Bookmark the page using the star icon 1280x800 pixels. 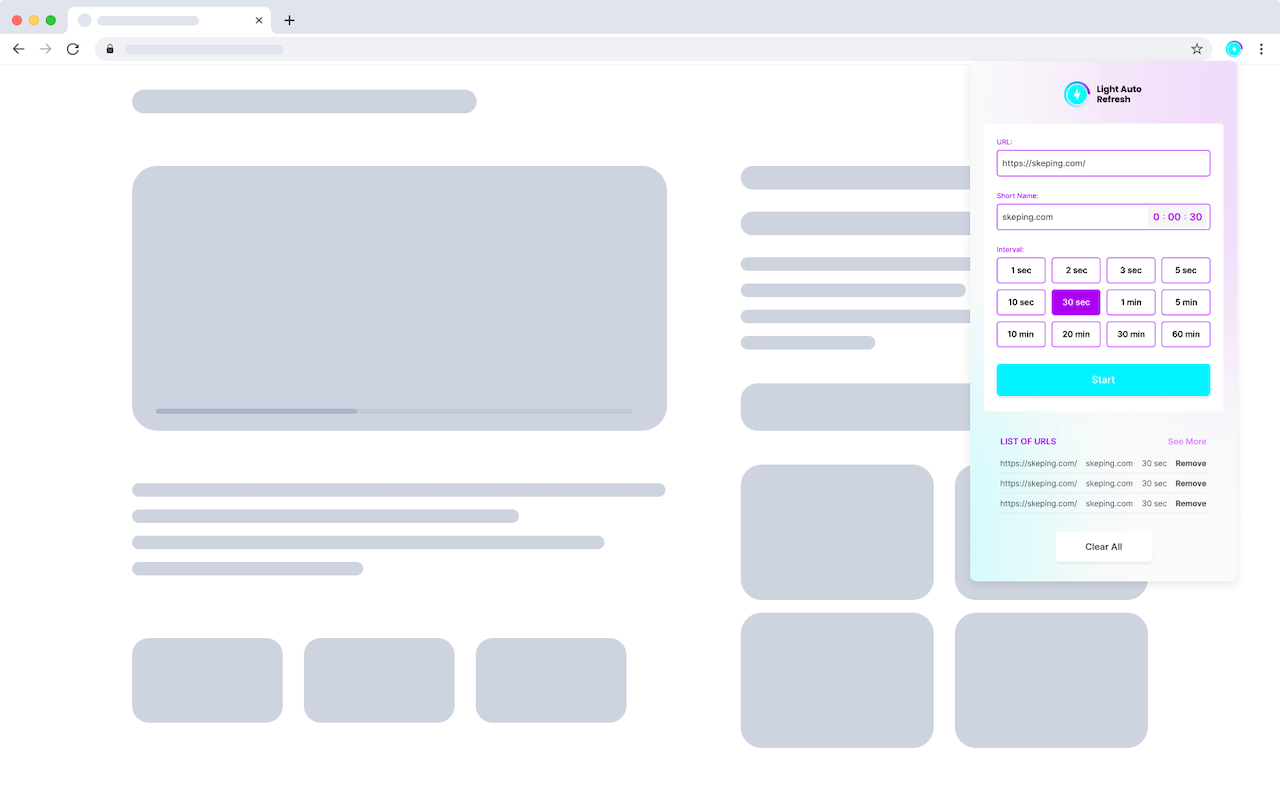click(1197, 48)
